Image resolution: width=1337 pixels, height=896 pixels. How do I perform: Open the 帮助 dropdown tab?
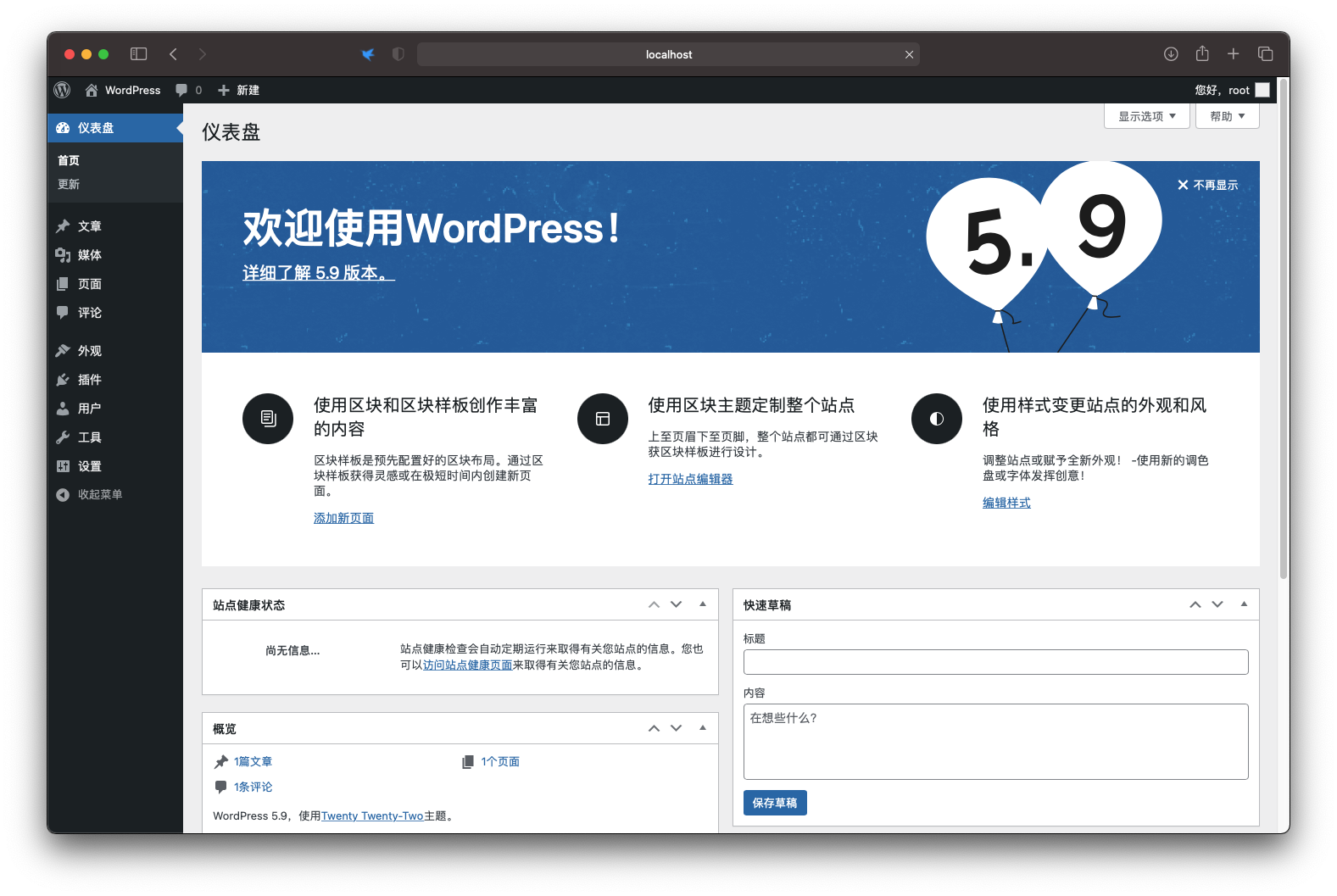coord(1227,116)
